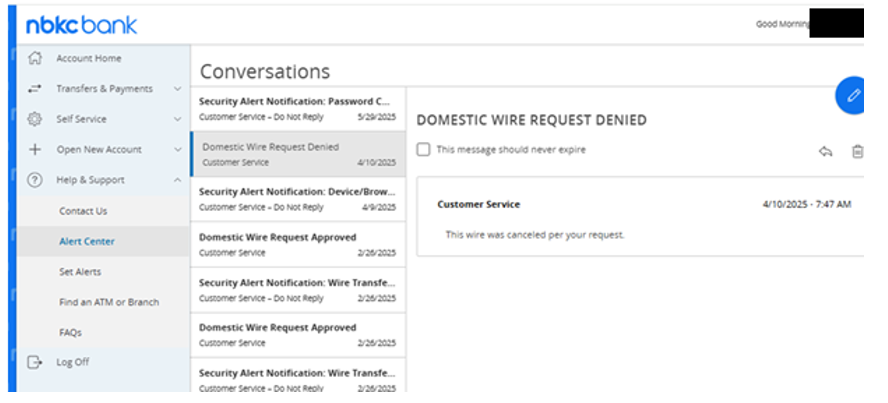Click the blue pencil compose message icon
This screenshot has width=888, height=403.
click(851, 95)
